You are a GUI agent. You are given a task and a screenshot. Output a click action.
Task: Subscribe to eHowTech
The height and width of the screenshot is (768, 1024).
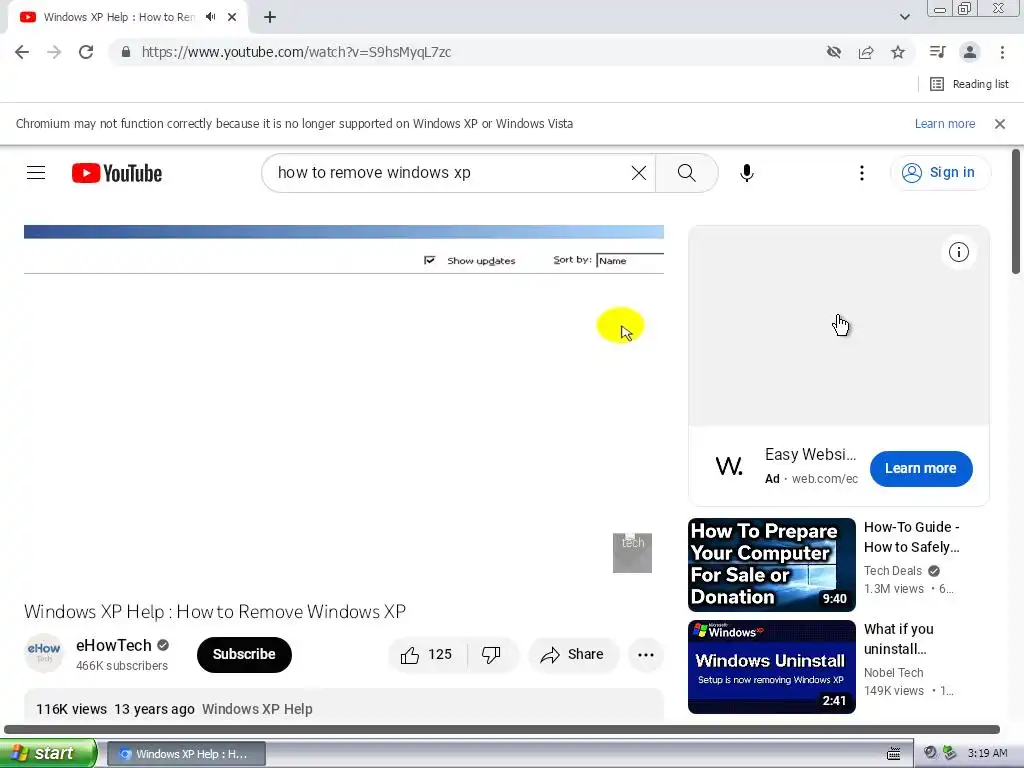[244, 654]
